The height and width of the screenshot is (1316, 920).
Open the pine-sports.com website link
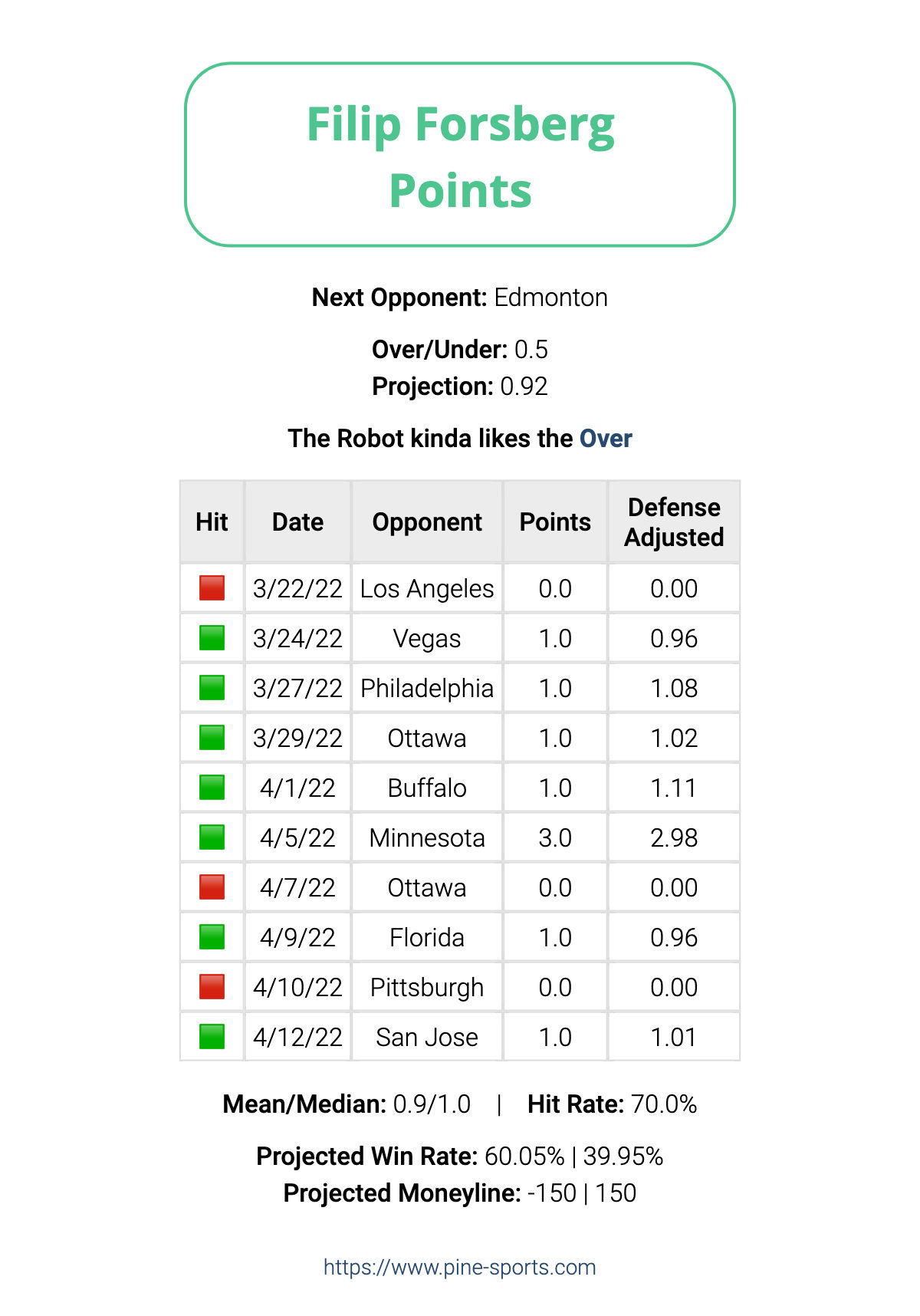[460, 1267]
